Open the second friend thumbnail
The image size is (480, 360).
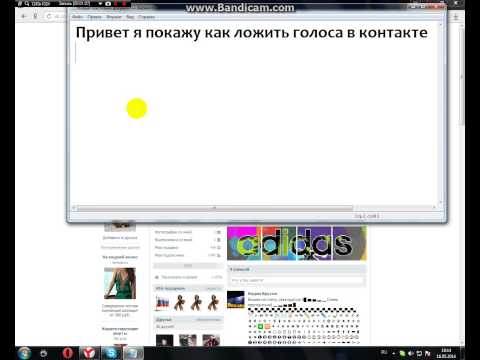188,341
